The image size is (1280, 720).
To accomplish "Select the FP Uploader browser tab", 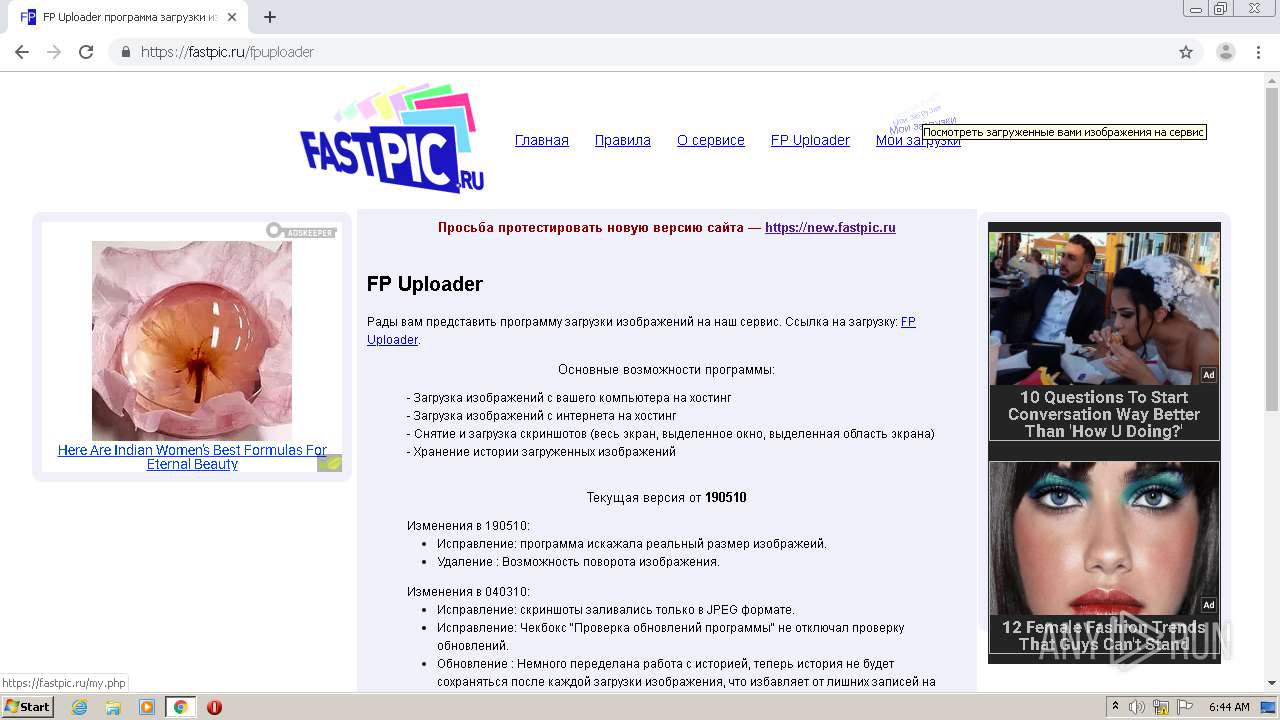I will pyautogui.click(x=128, y=17).
